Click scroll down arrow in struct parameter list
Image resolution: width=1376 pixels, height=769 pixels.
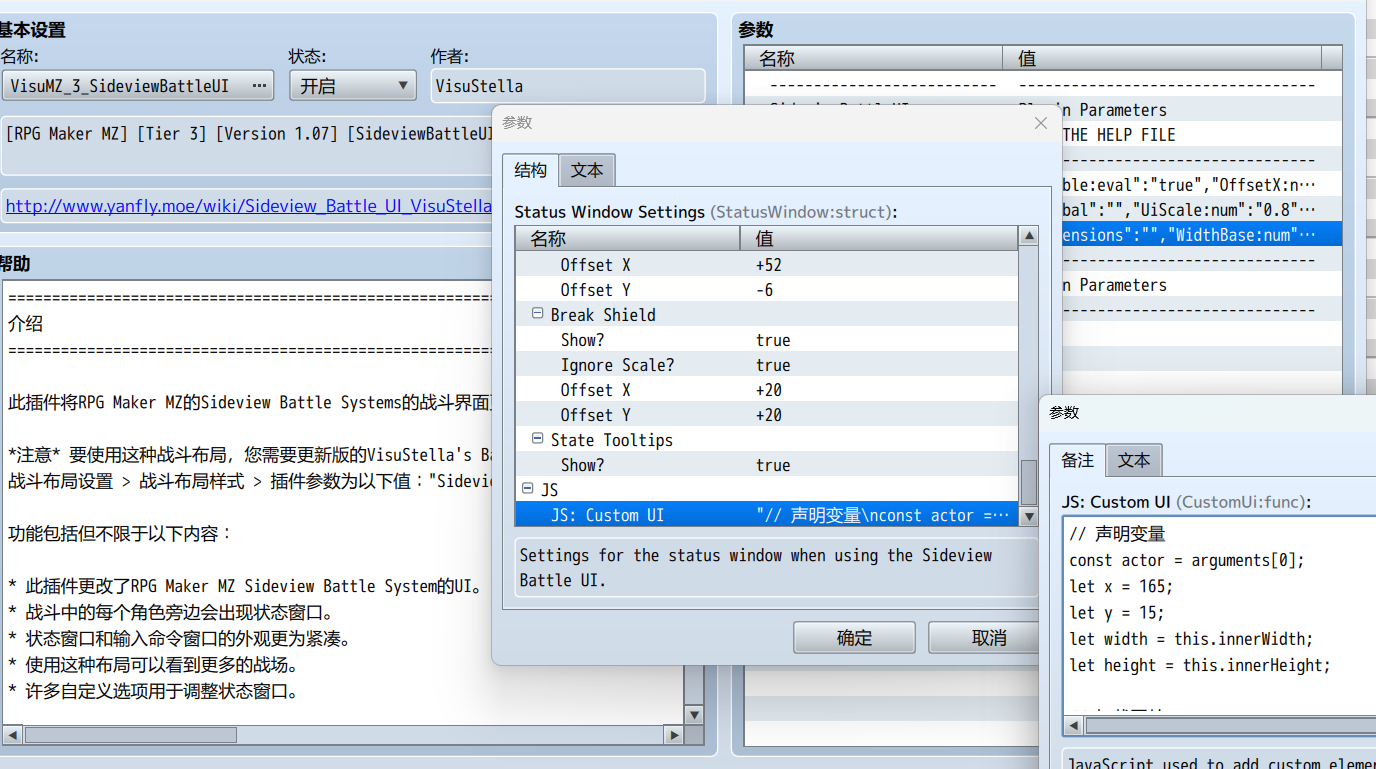1028,517
